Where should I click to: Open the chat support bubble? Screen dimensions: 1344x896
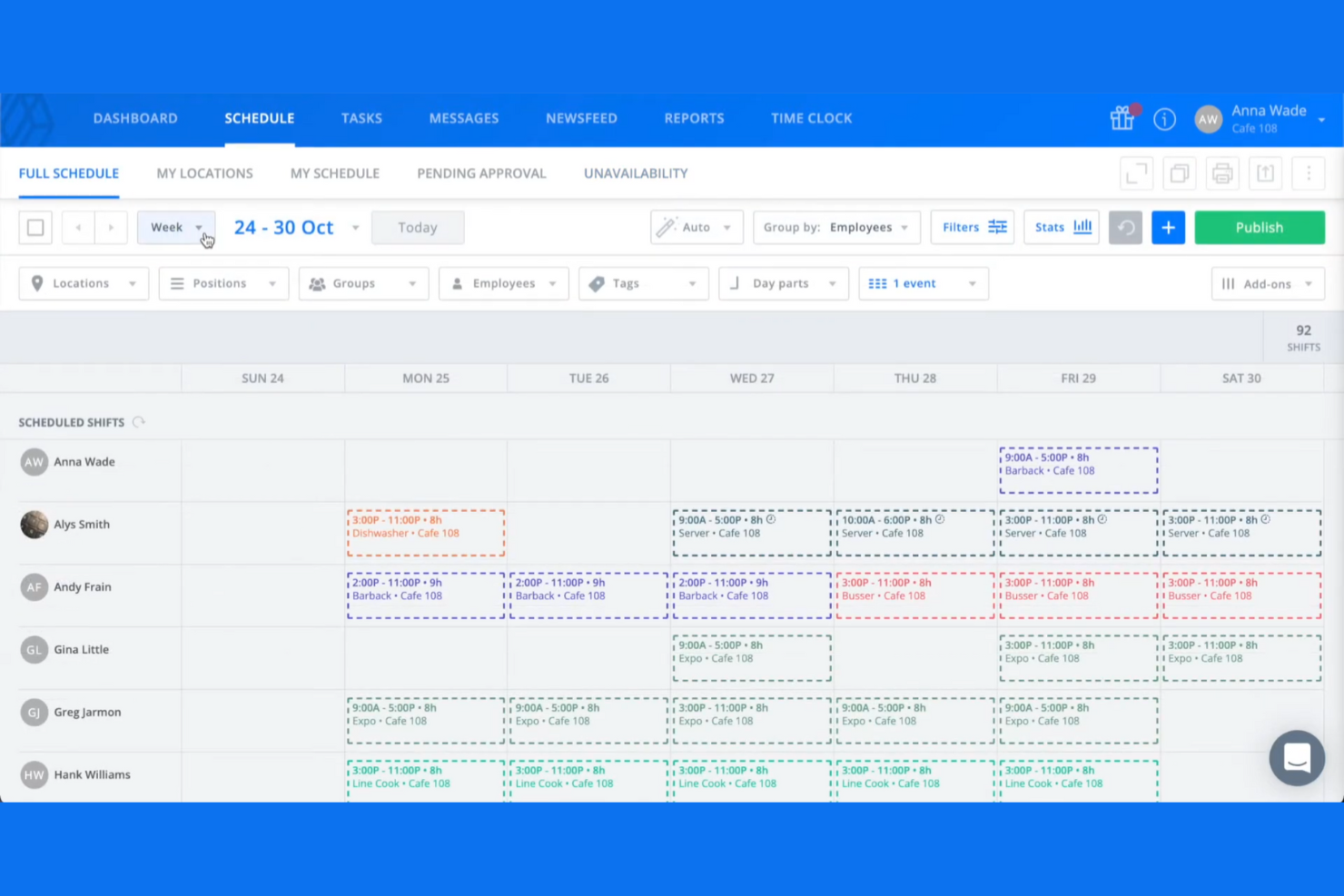pos(1297,758)
